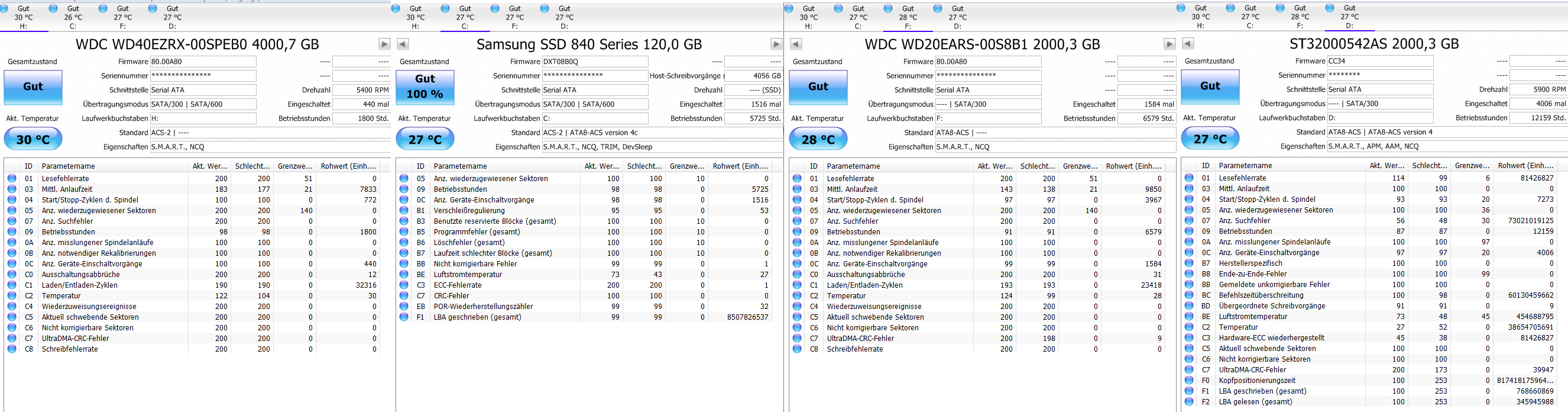
Task: Click status orb for POR-Wiederherstellungszähler row
Action: click(x=404, y=306)
